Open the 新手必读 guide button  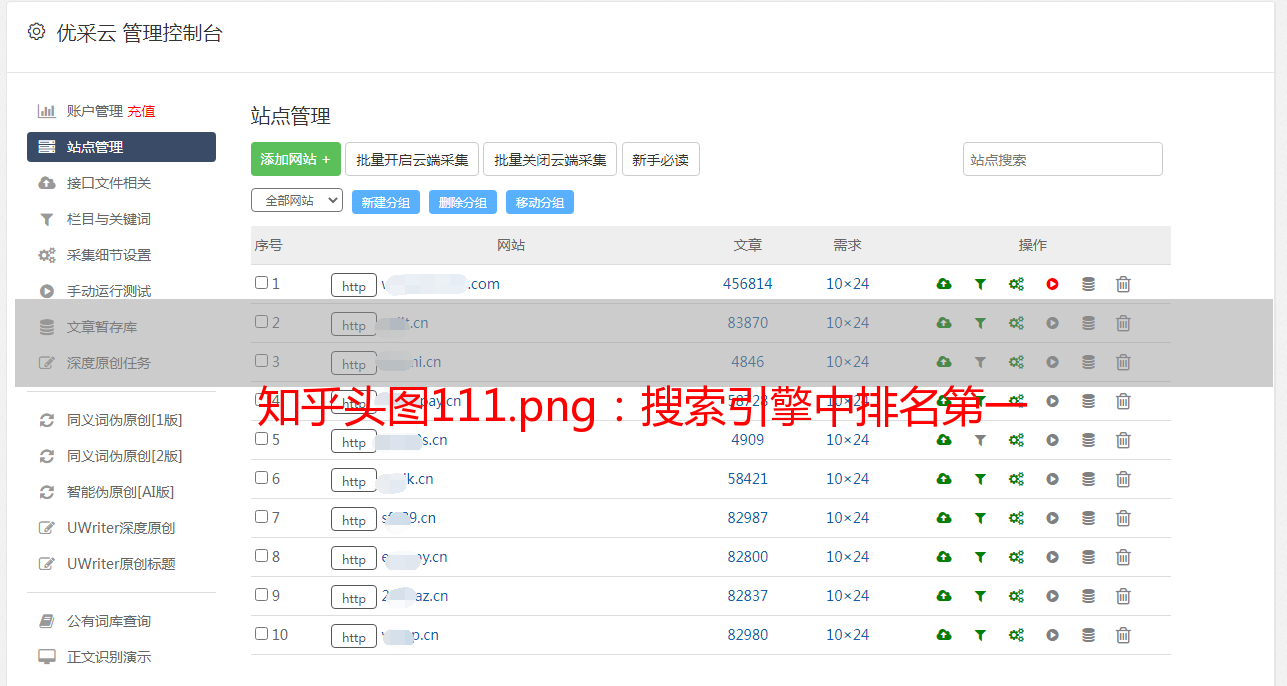[660, 159]
